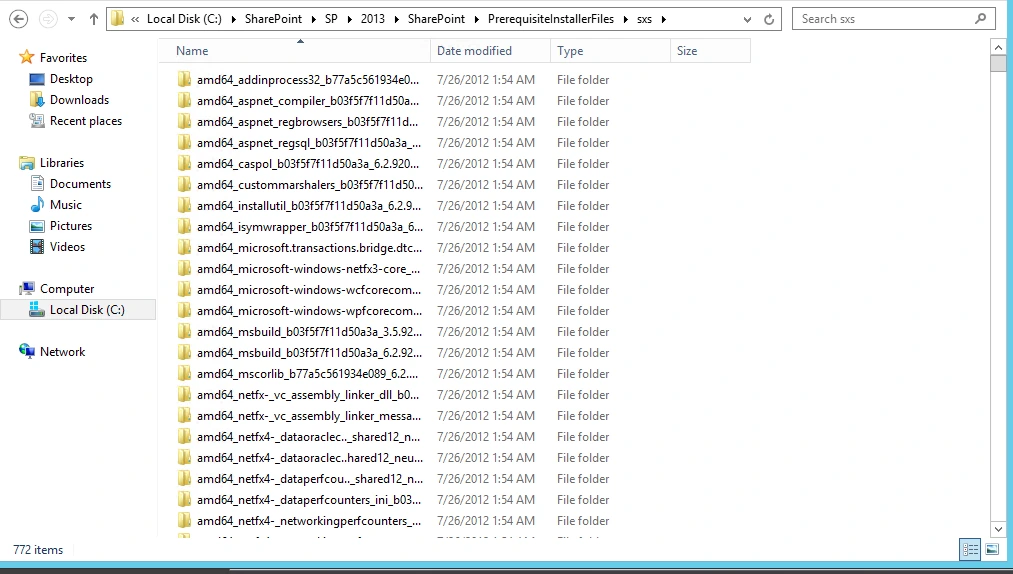Select the 'SP' breadcrumb segment
Image resolution: width=1013 pixels, height=574 pixels.
(331, 19)
